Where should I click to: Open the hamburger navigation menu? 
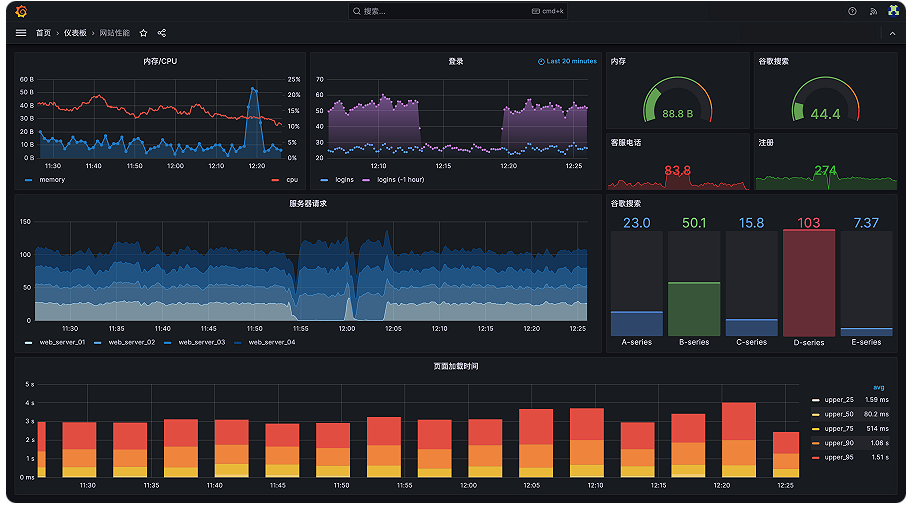21,33
